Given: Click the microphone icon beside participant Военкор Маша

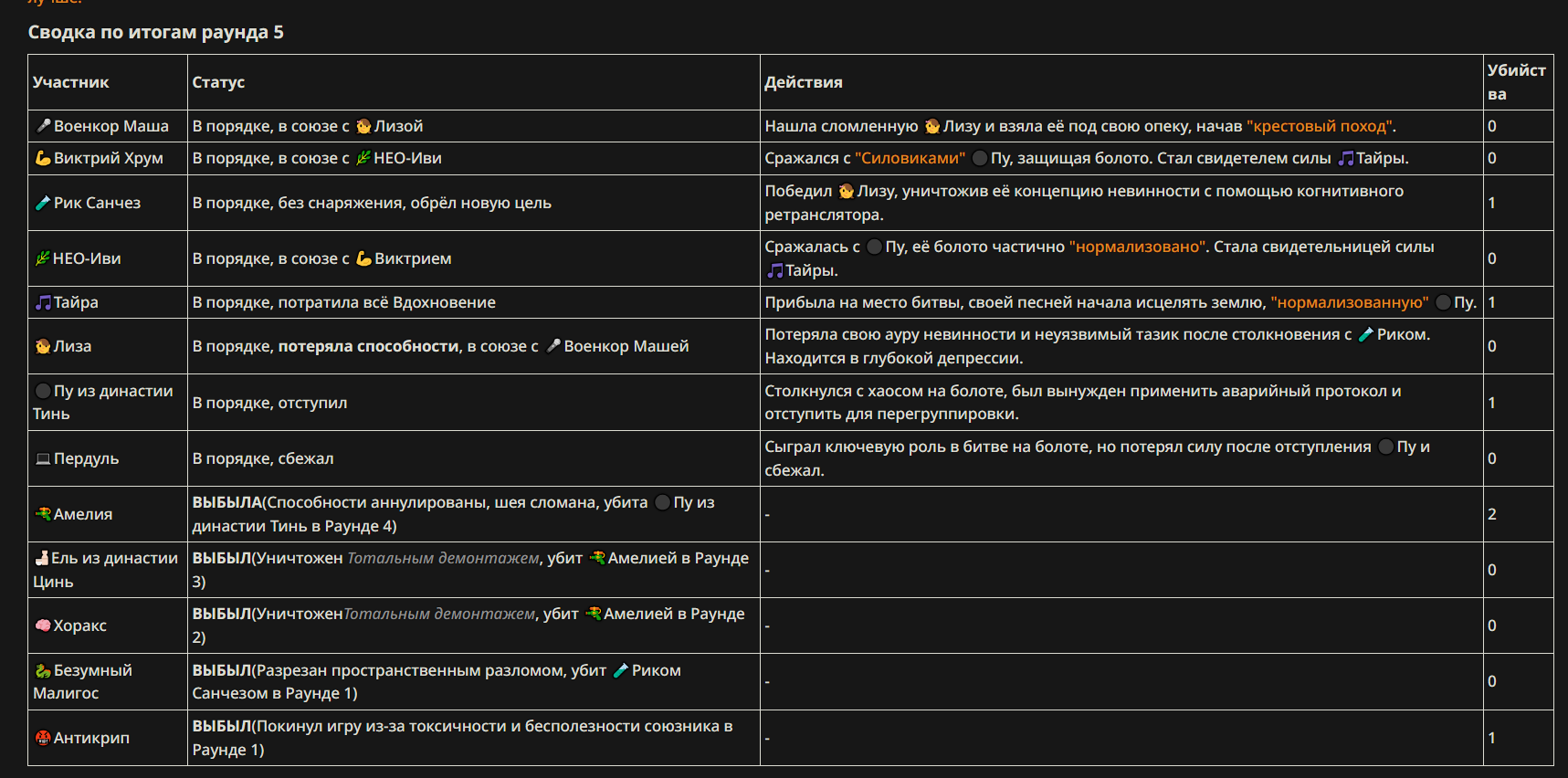Looking at the screenshot, I should point(43,126).
